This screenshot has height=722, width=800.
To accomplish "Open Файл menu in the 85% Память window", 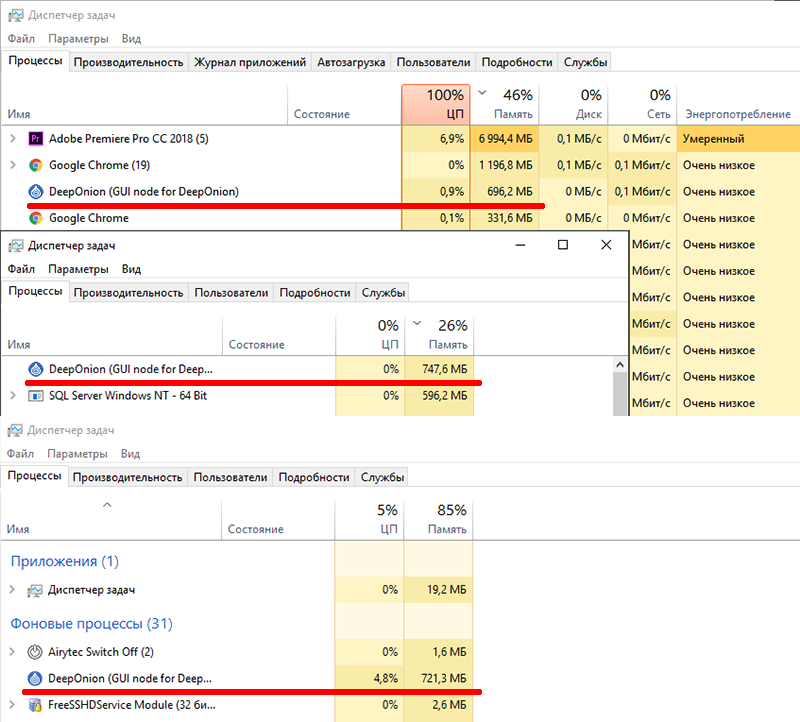I will click(x=20, y=454).
